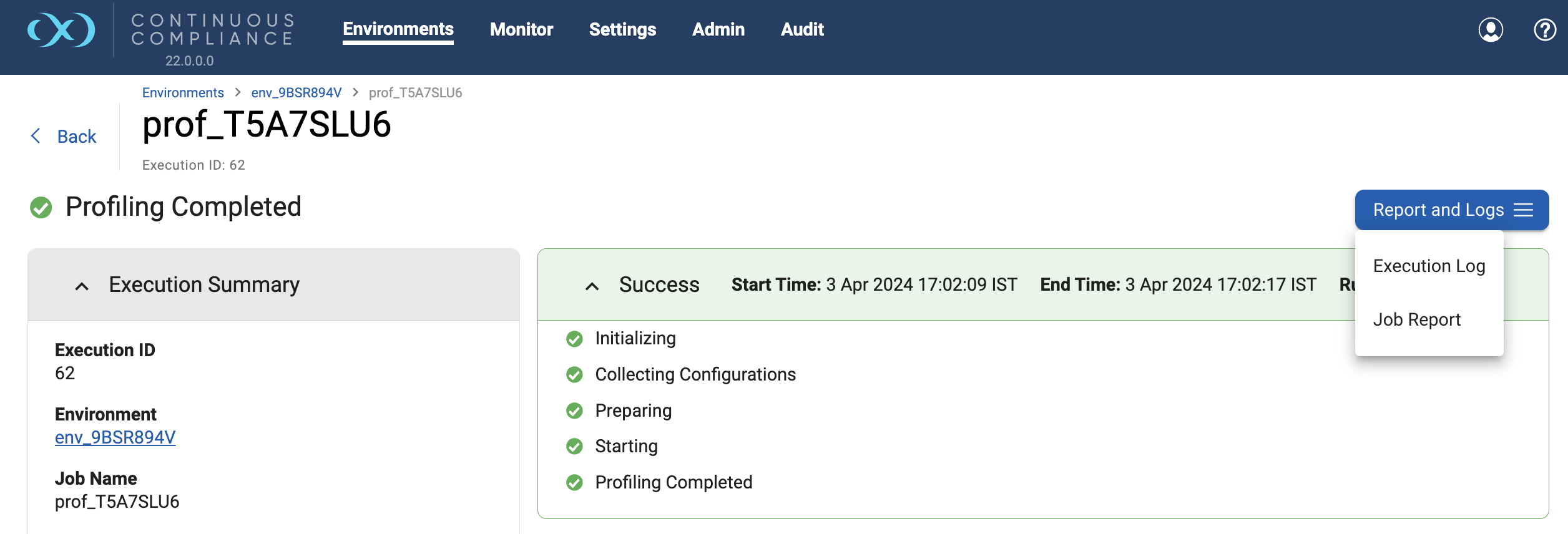Click the Environments breadcrumb link
This screenshot has height=534, width=1568.
[x=183, y=93]
